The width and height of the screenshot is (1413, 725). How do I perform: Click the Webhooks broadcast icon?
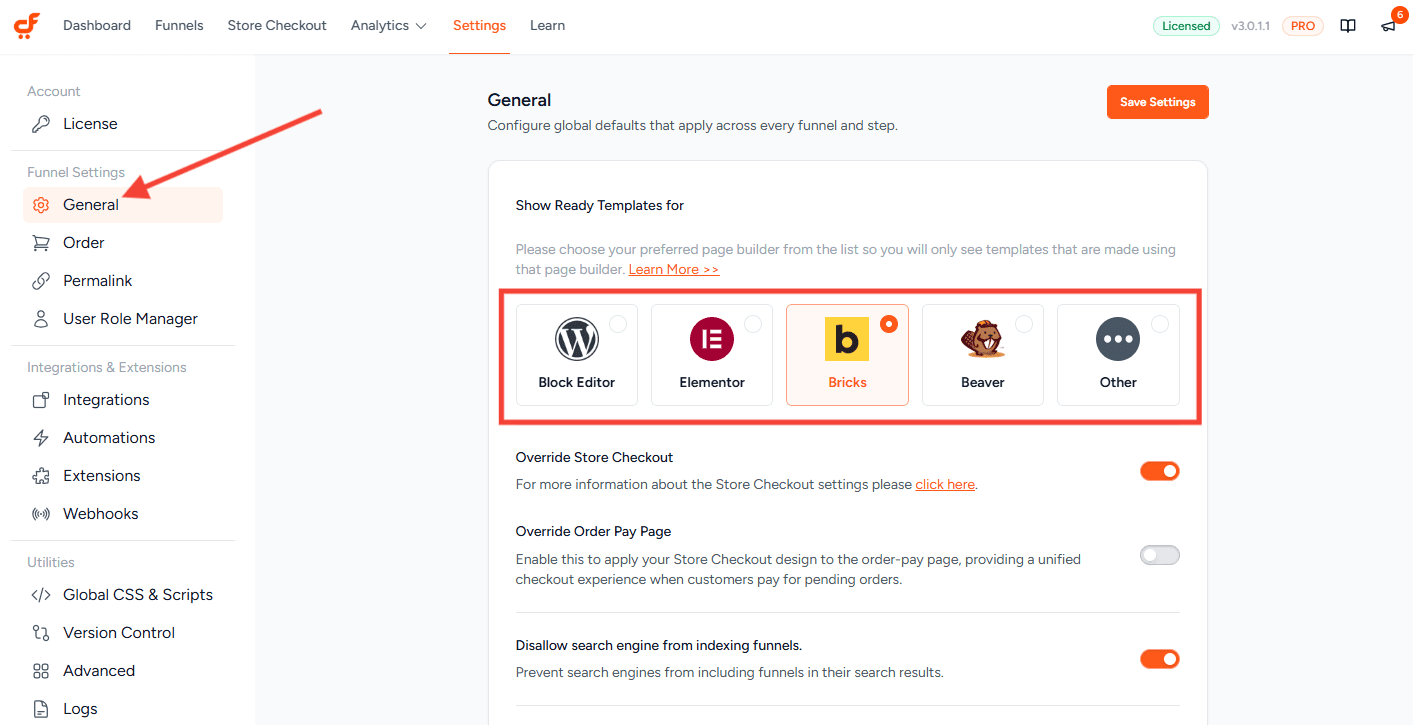pos(41,514)
